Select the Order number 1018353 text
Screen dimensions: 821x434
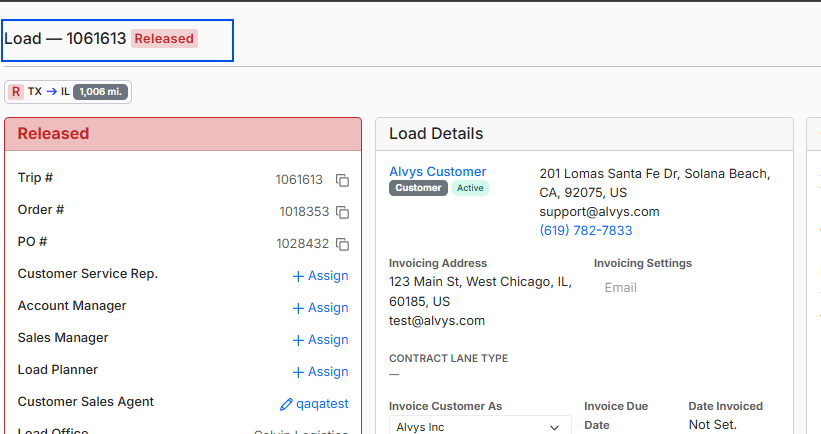click(x=304, y=212)
